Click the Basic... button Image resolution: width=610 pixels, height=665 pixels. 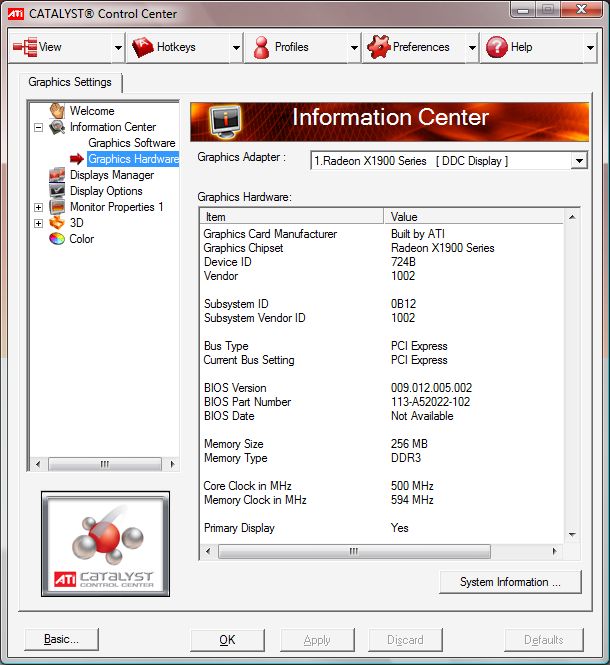[x=62, y=639]
